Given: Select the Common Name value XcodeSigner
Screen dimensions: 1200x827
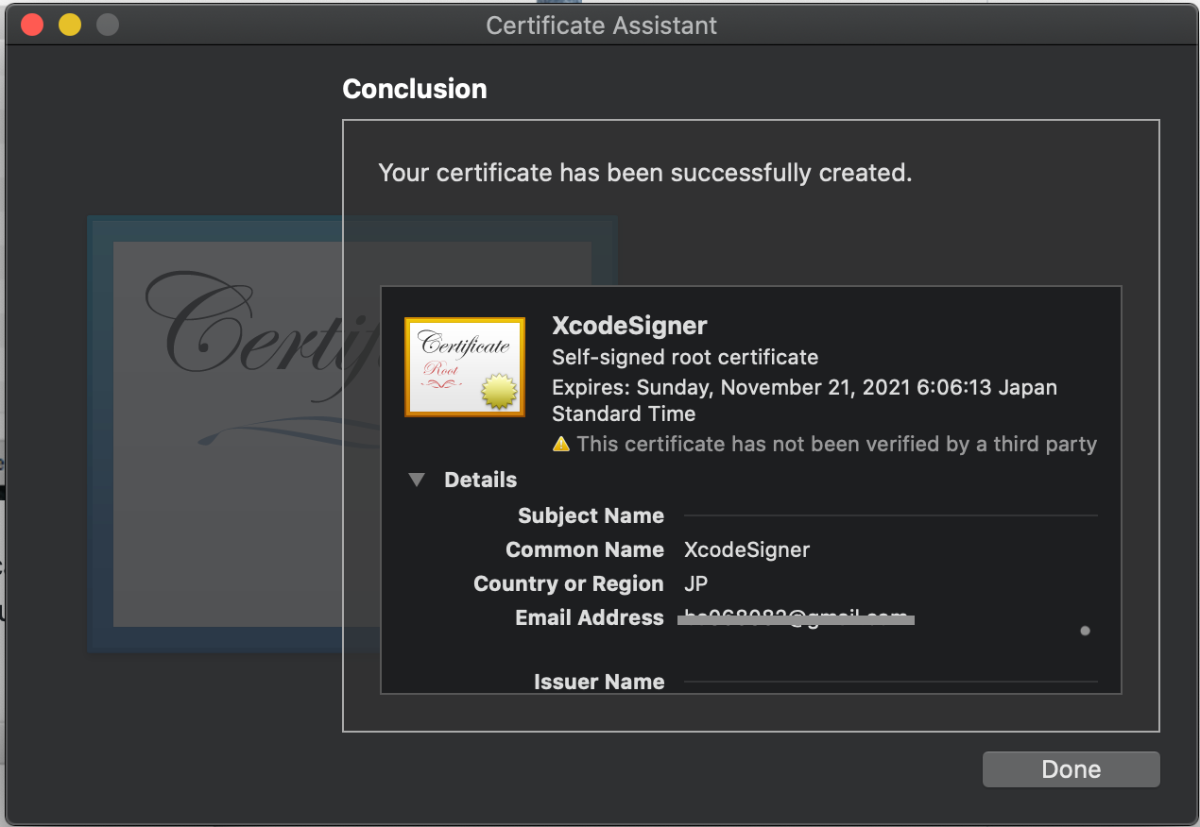Looking at the screenshot, I should pyautogui.click(x=747, y=550).
